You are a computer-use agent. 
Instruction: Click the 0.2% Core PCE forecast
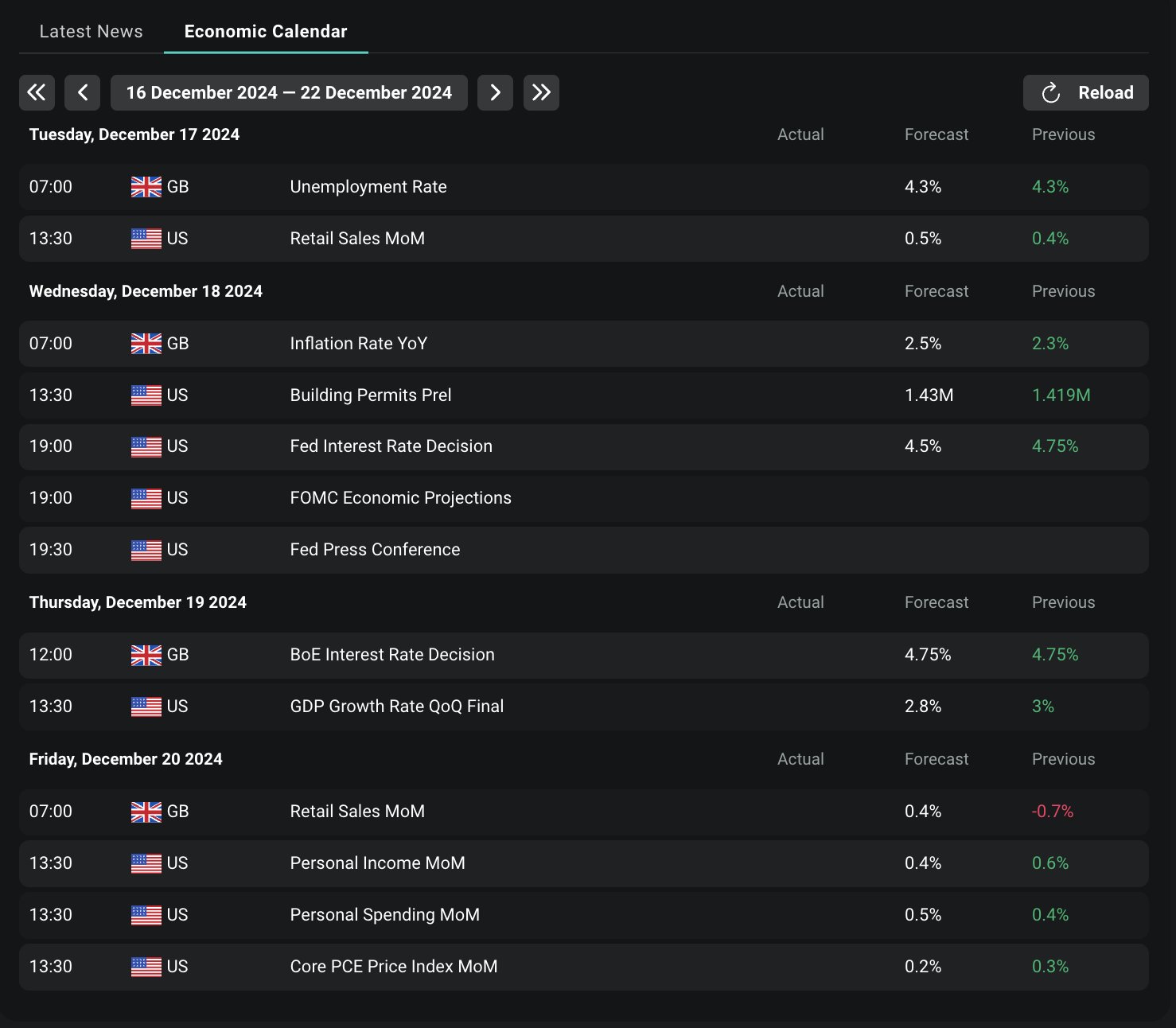[x=923, y=967]
